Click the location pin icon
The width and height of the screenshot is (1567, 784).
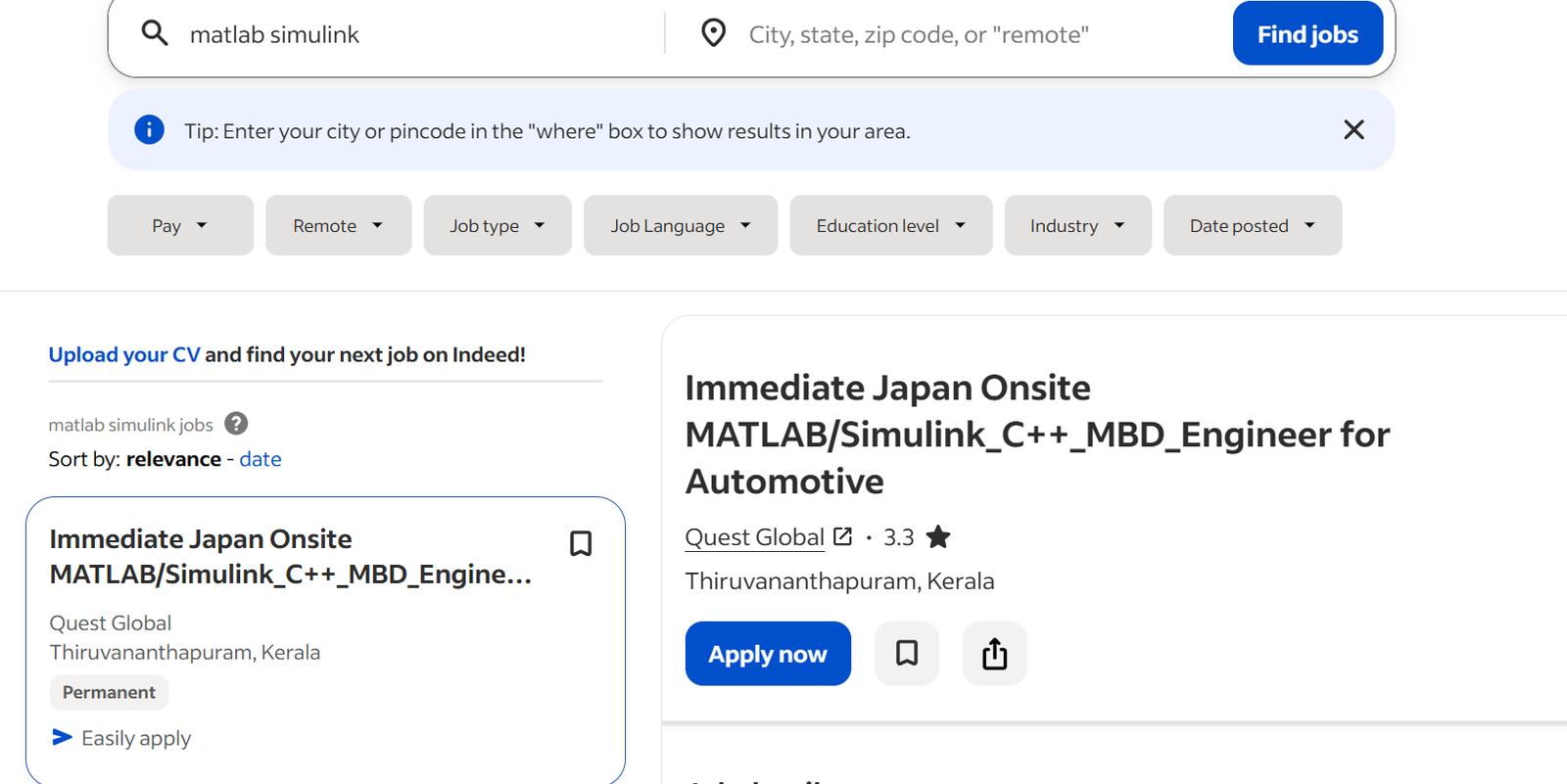point(714,34)
